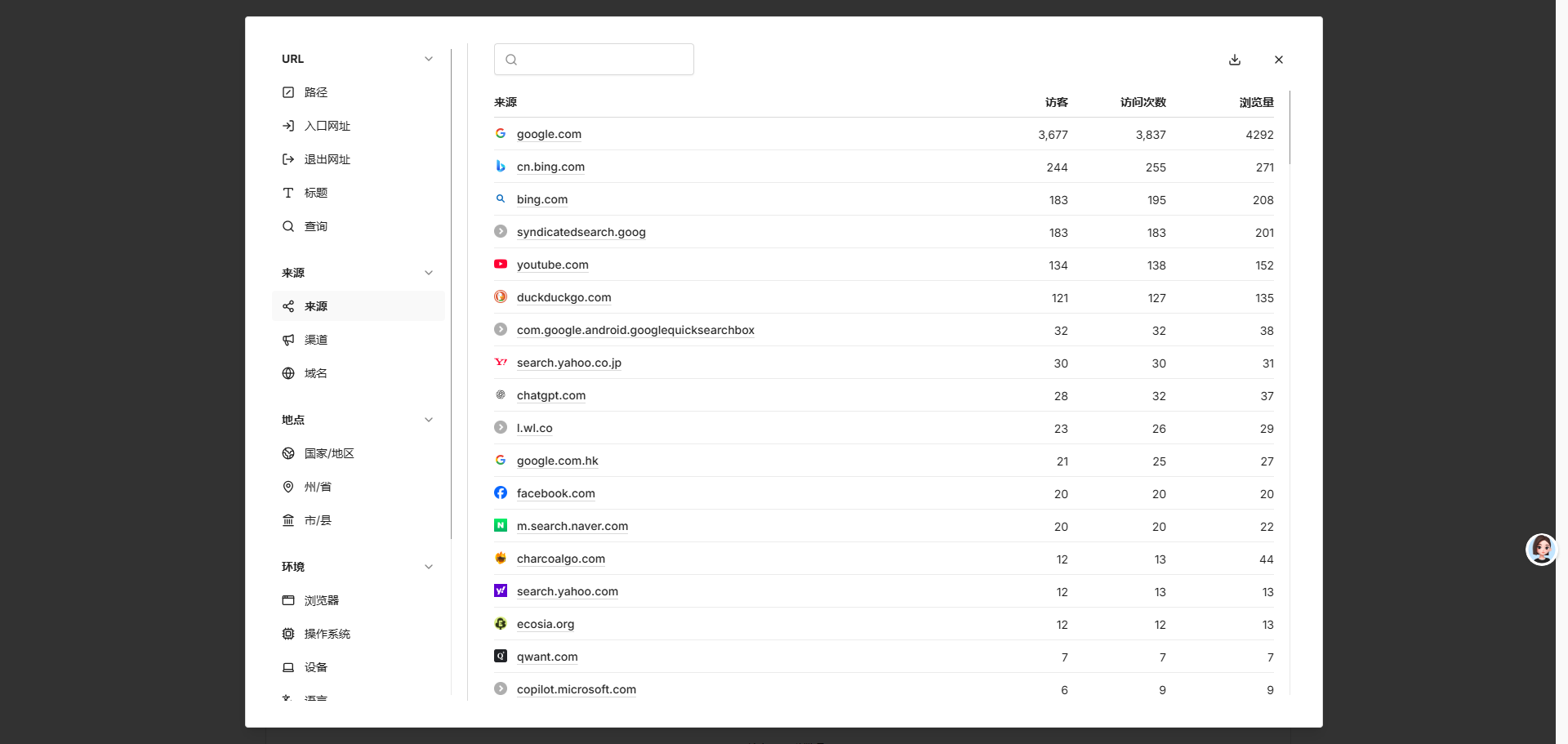Click the 访问次数 column header

coord(1143,102)
